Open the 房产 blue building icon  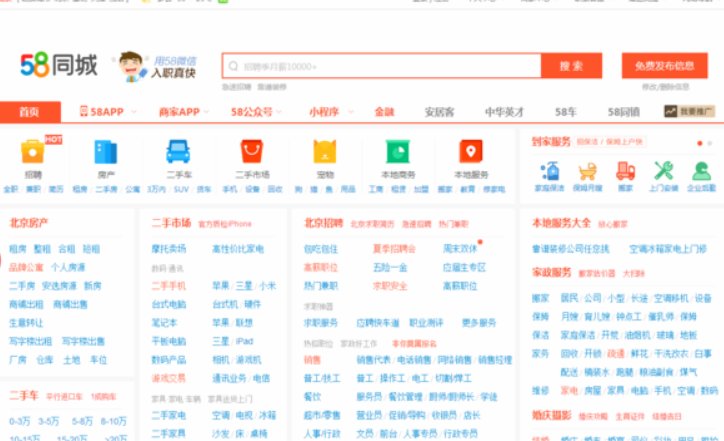106,151
